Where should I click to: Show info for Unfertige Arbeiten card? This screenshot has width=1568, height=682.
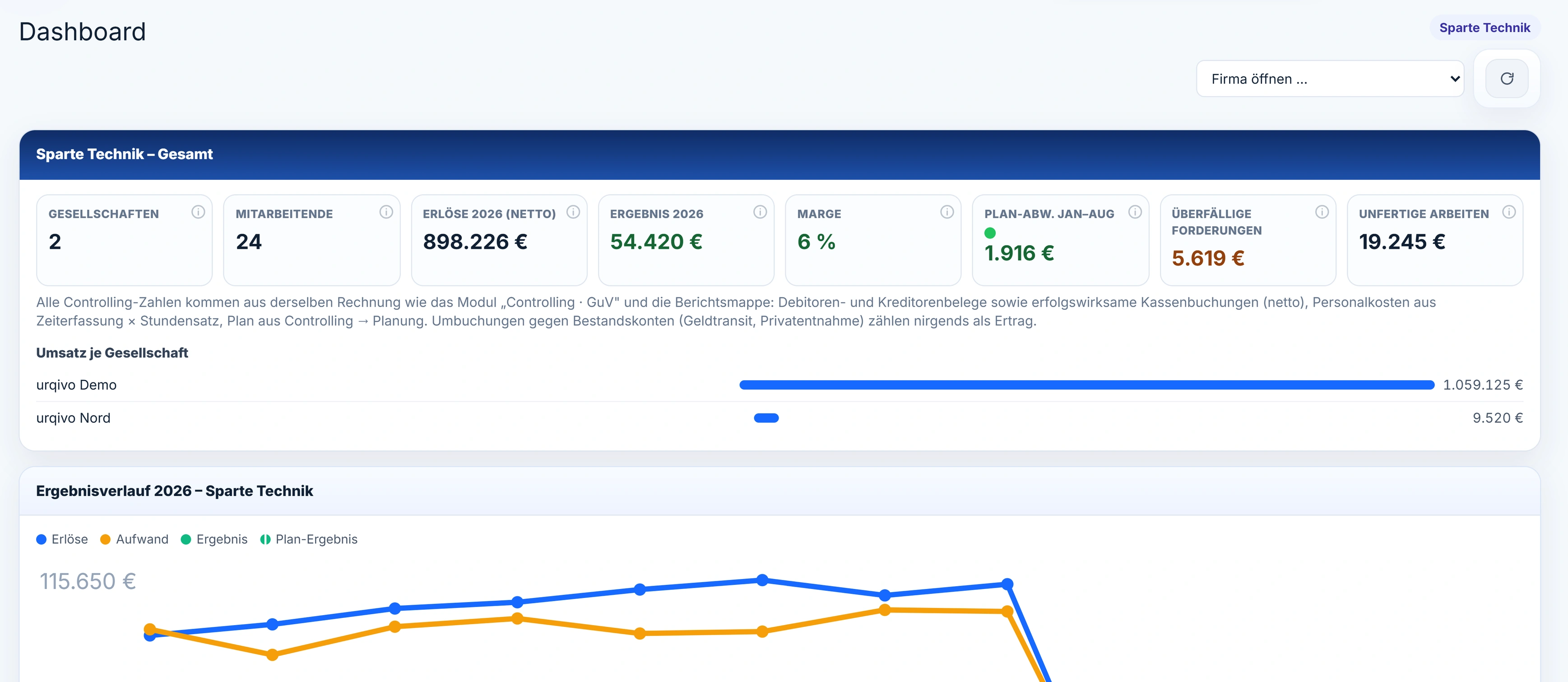1509,212
